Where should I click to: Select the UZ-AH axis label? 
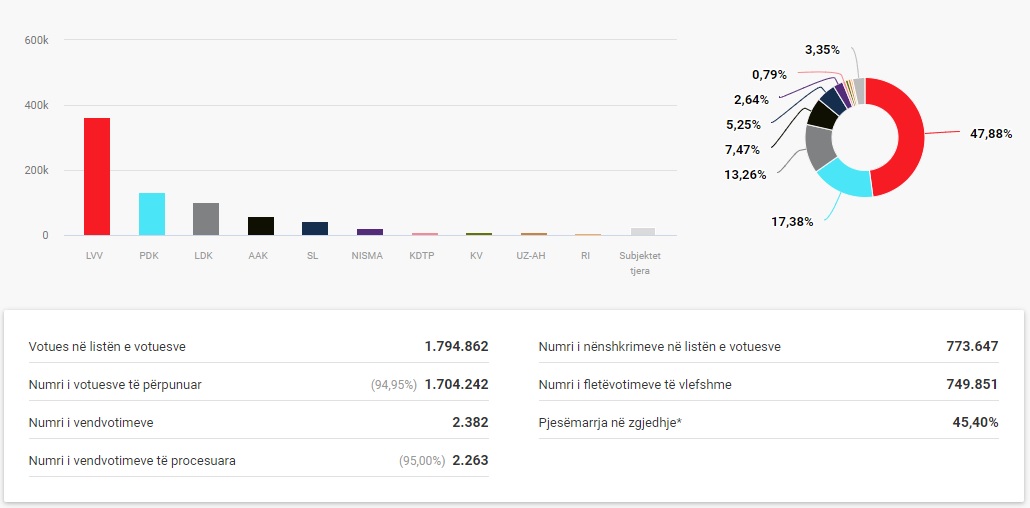click(533, 256)
